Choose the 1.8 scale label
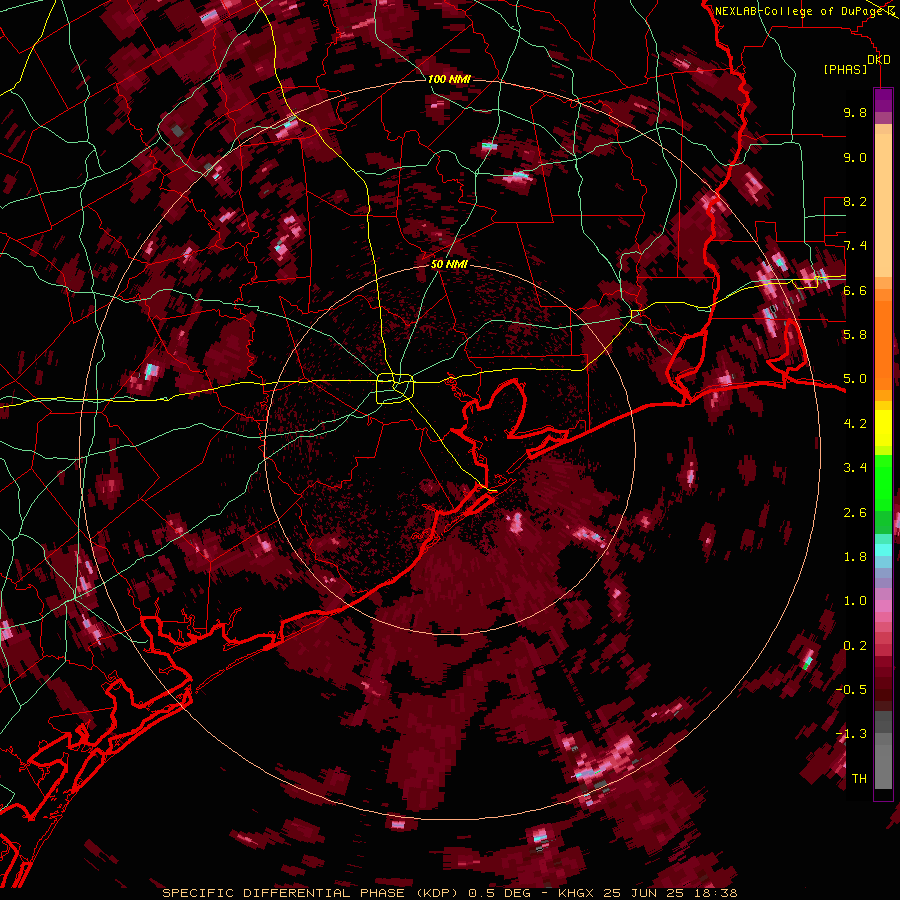The width and height of the screenshot is (900, 900). pyautogui.click(x=855, y=557)
